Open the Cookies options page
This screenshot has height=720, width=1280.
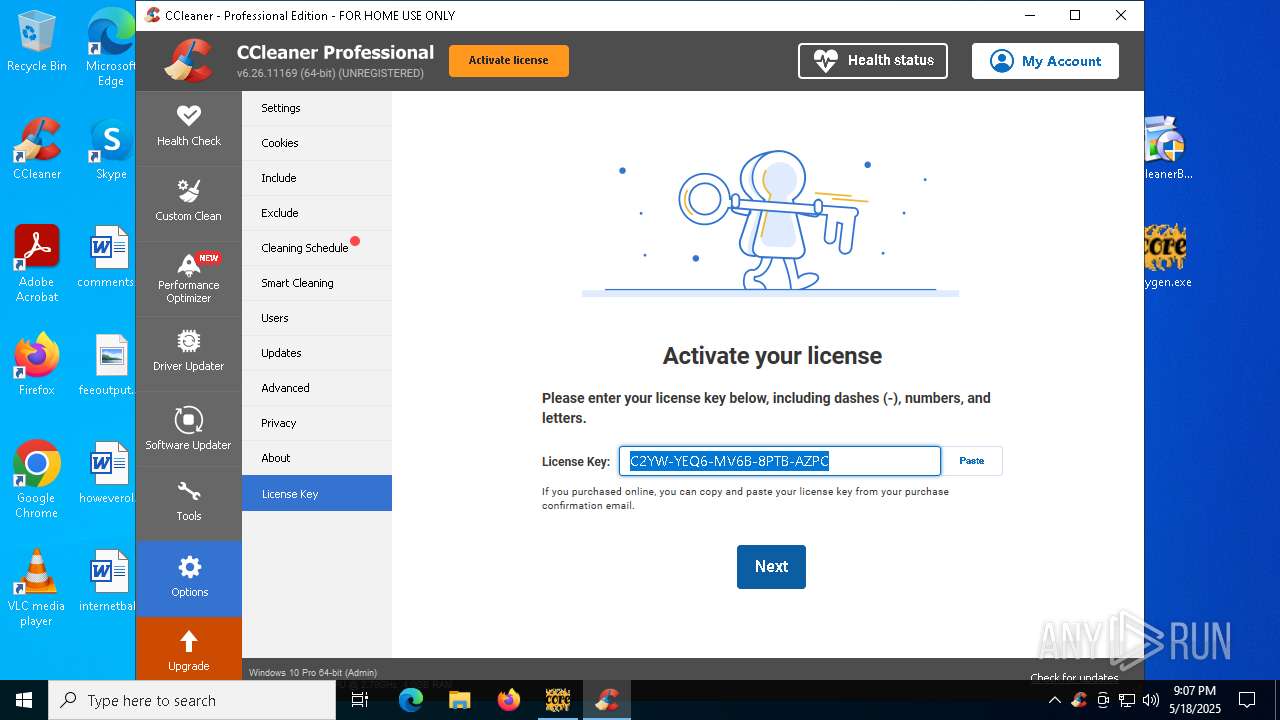[x=317, y=143]
